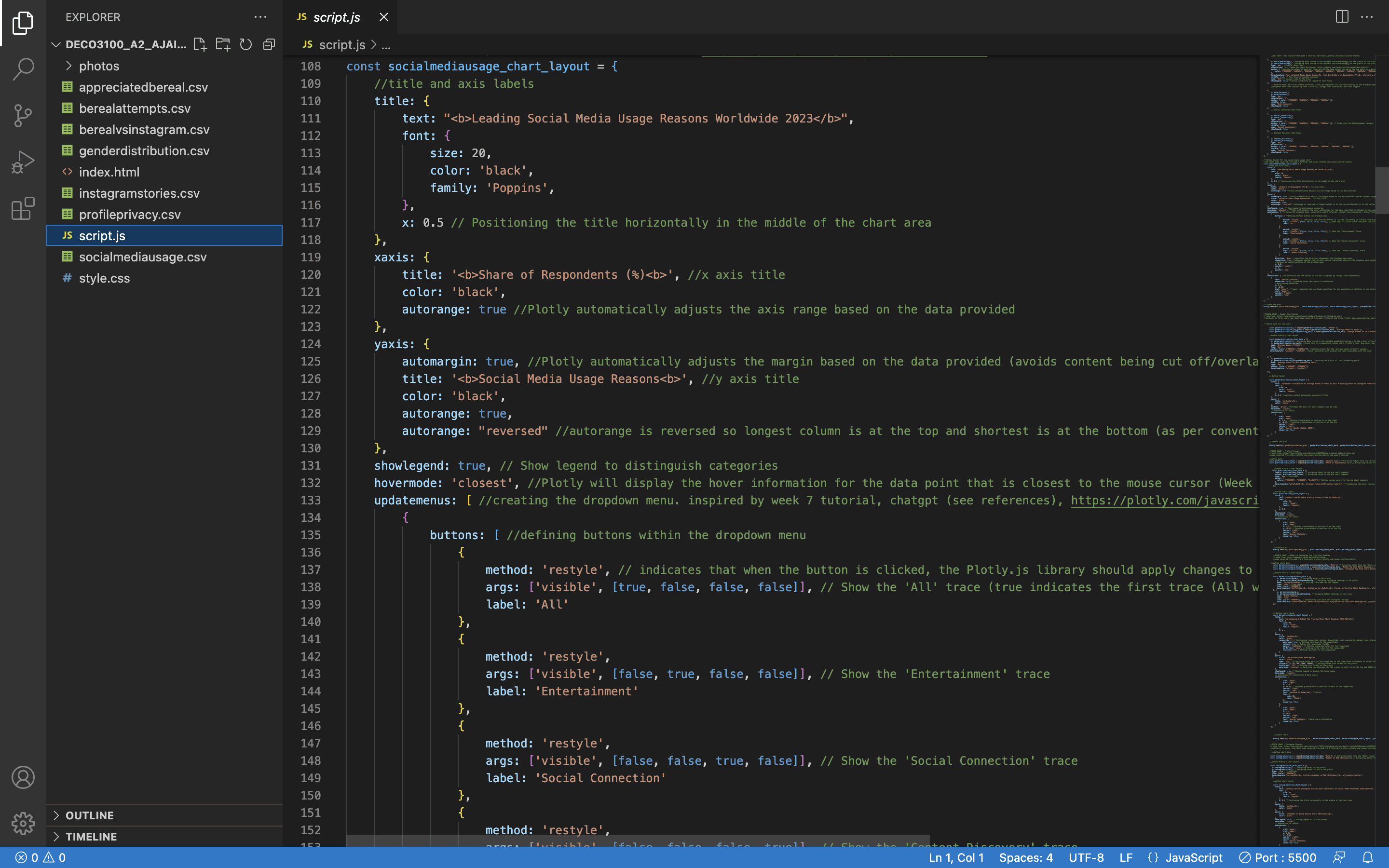Open the Manage settings gear
Screen dimensions: 1389x868
click(23, 823)
